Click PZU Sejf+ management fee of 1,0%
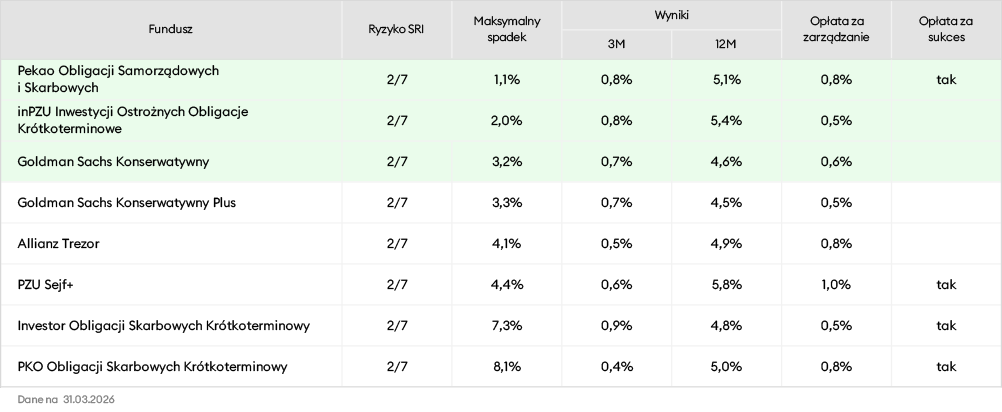Viewport: 1002px width, 412px height. click(x=839, y=285)
